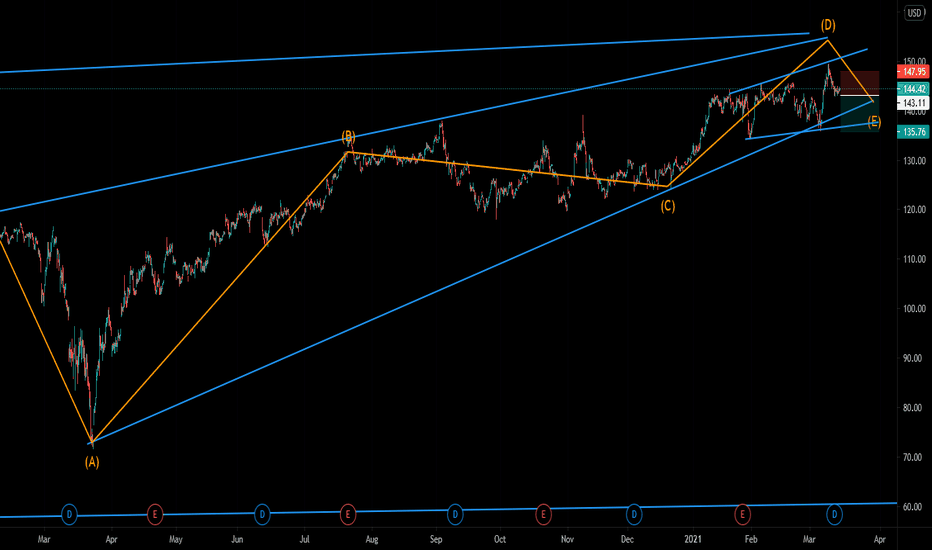The width and height of the screenshot is (932, 550).
Task: Click the 100.00 price axis label
Action: pos(914,309)
